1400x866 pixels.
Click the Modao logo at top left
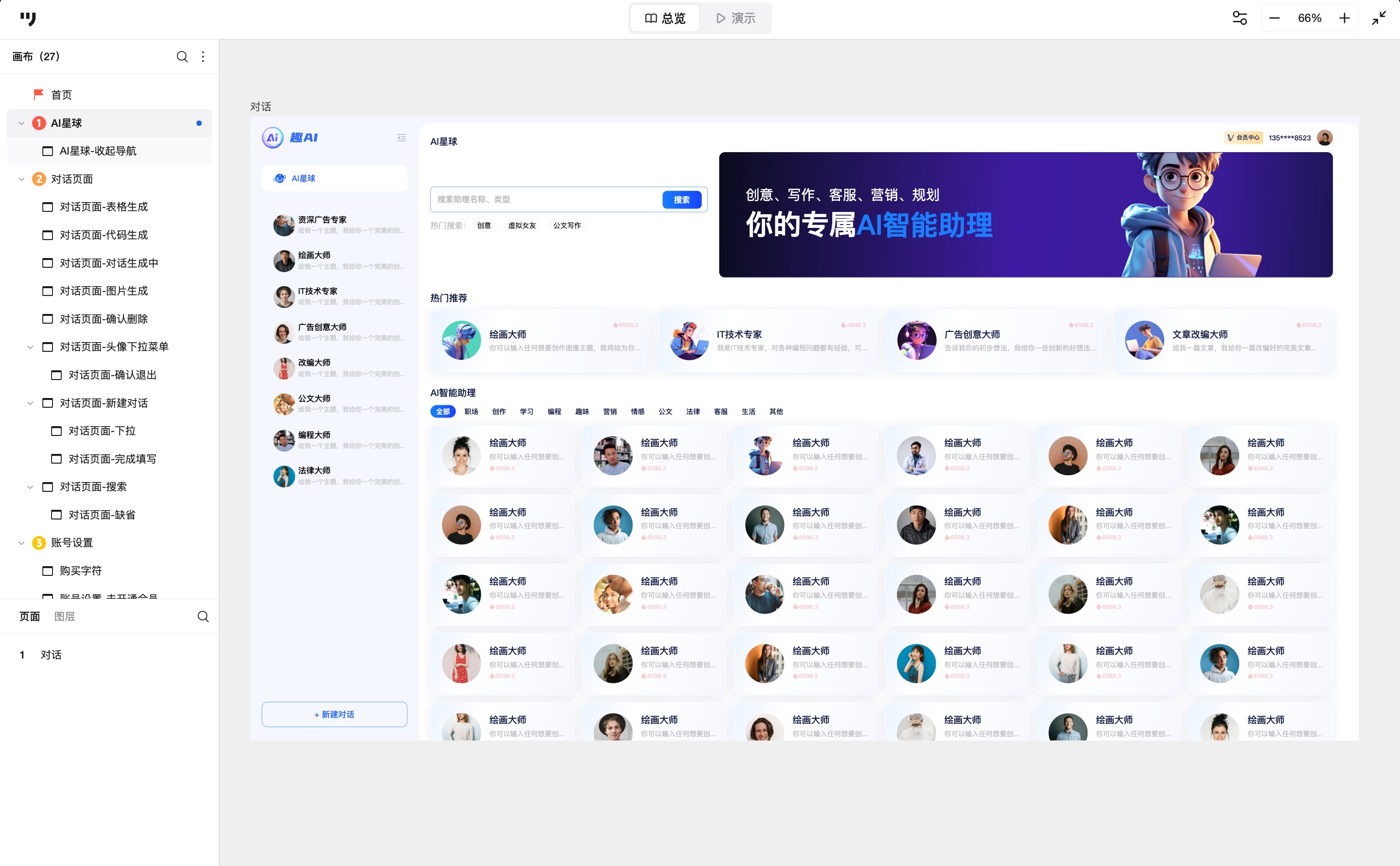tap(28, 18)
